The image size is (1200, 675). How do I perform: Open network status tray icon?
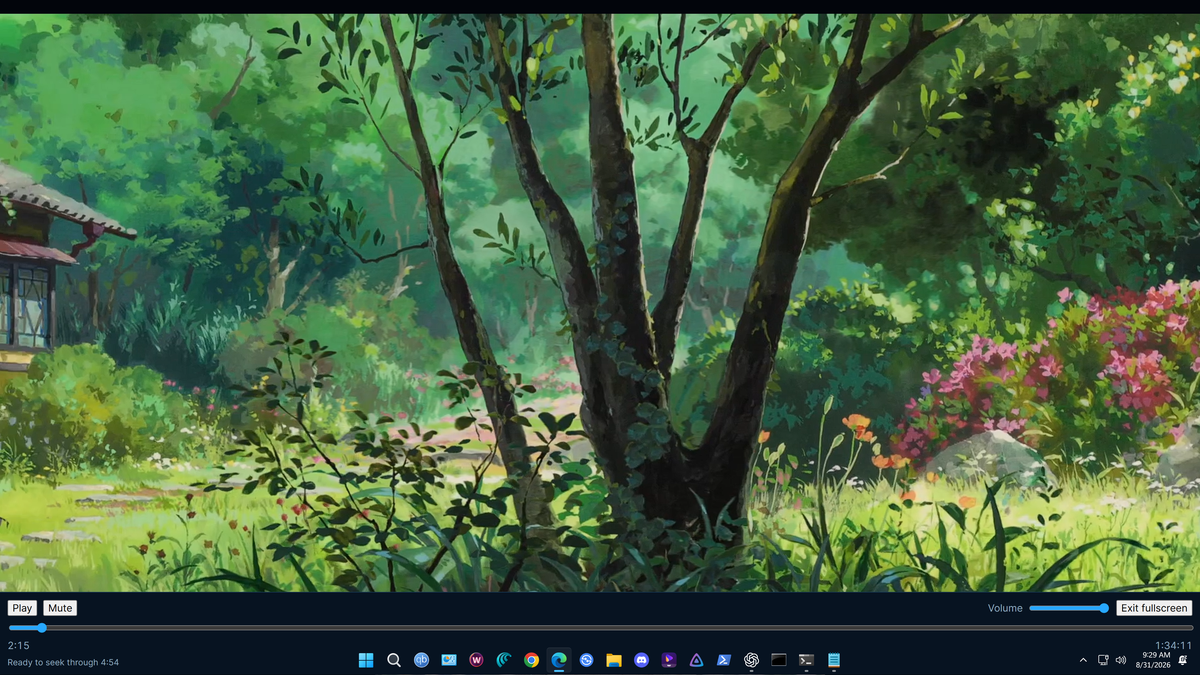point(1103,660)
